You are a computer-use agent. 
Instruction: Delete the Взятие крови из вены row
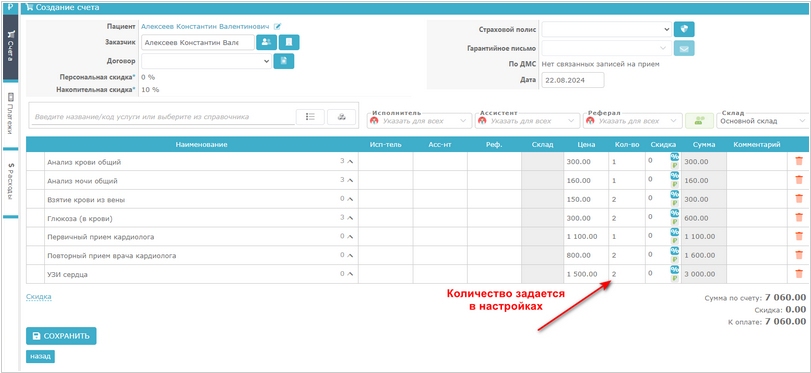[799, 199]
